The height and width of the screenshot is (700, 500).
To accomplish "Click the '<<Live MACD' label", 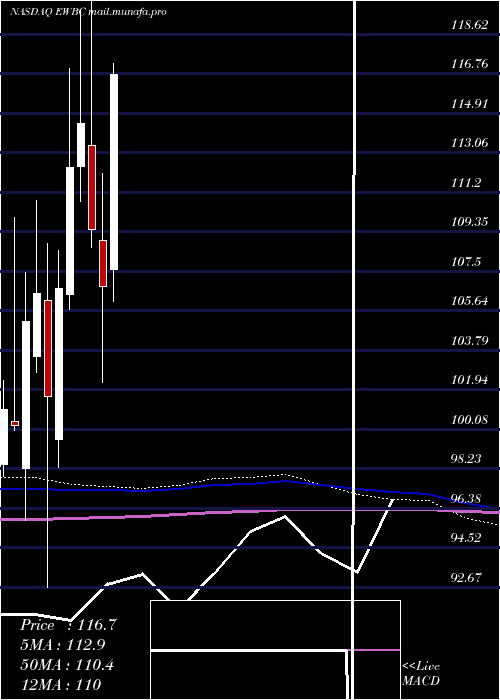I will coord(421,674).
